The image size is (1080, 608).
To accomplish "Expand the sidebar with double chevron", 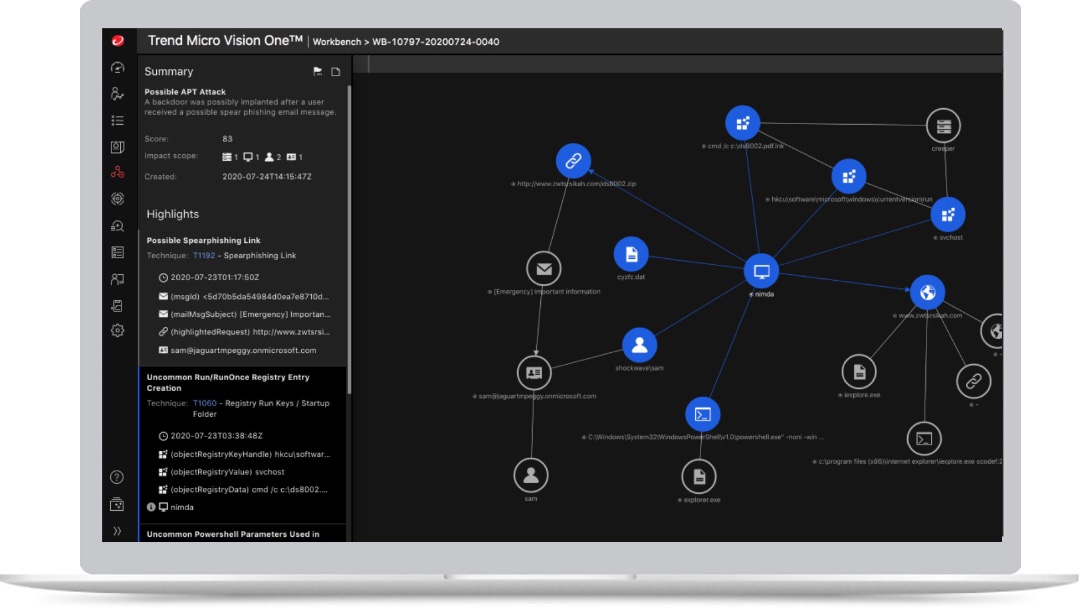I will [x=117, y=531].
